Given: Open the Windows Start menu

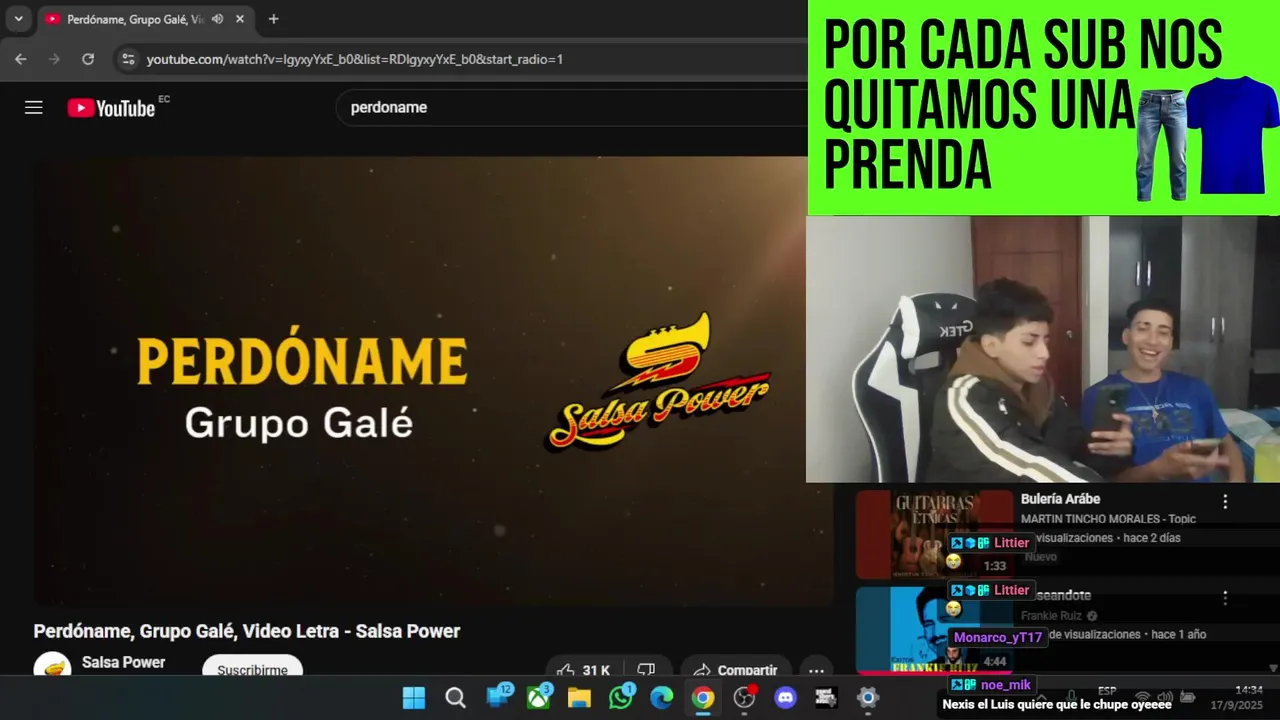Looking at the screenshot, I should click(414, 698).
